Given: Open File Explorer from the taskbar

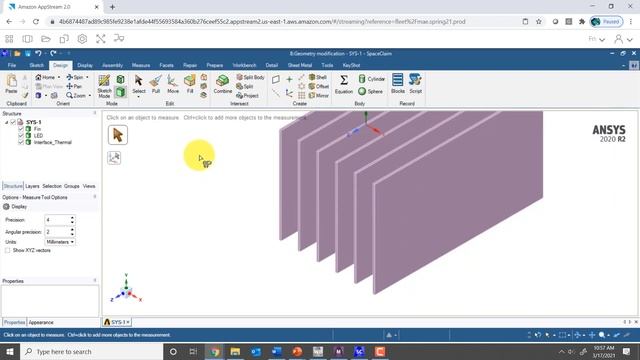Looking at the screenshot, I should pyautogui.click(x=235, y=351).
